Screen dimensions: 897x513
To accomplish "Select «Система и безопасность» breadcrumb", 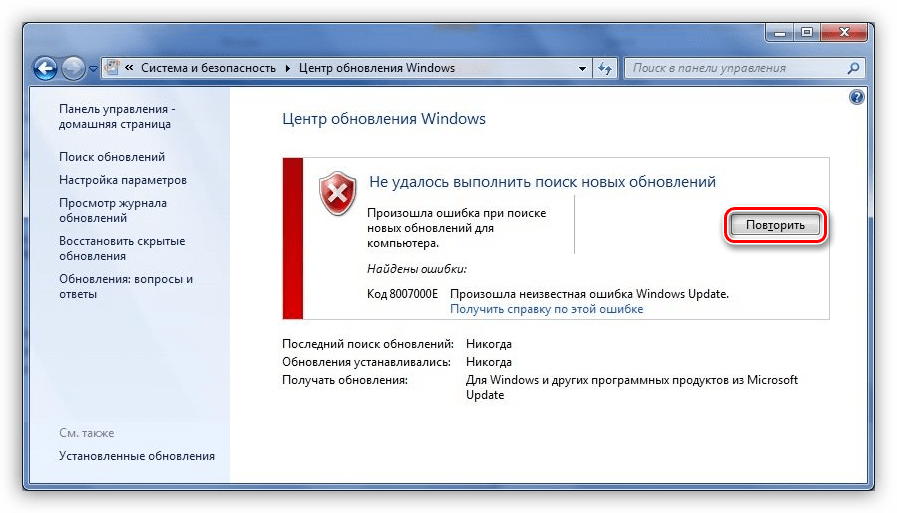I will point(210,69).
